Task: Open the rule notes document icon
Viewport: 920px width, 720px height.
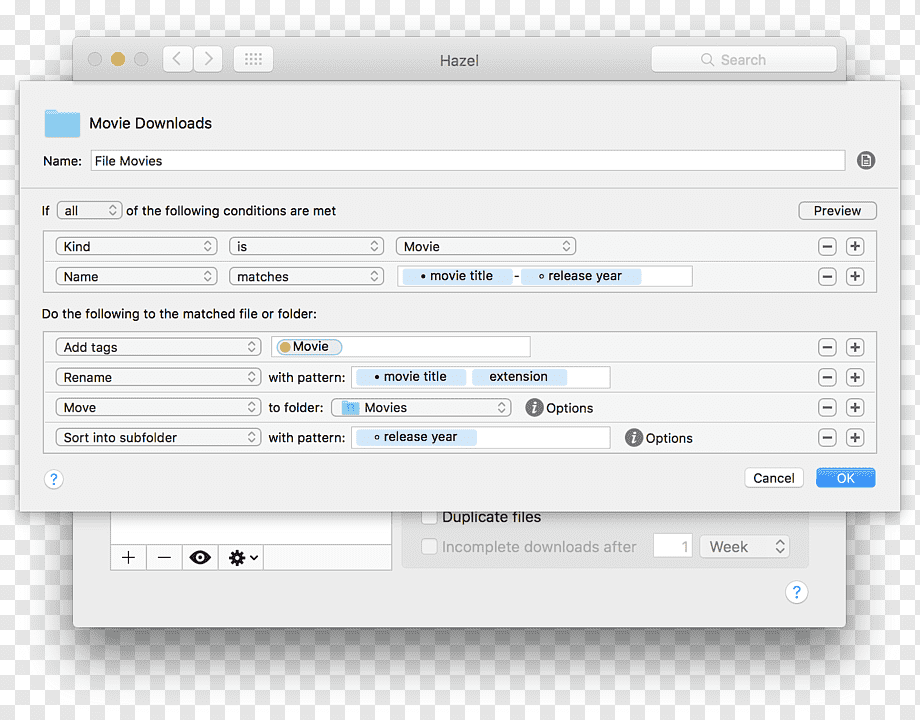Action: point(865,160)
